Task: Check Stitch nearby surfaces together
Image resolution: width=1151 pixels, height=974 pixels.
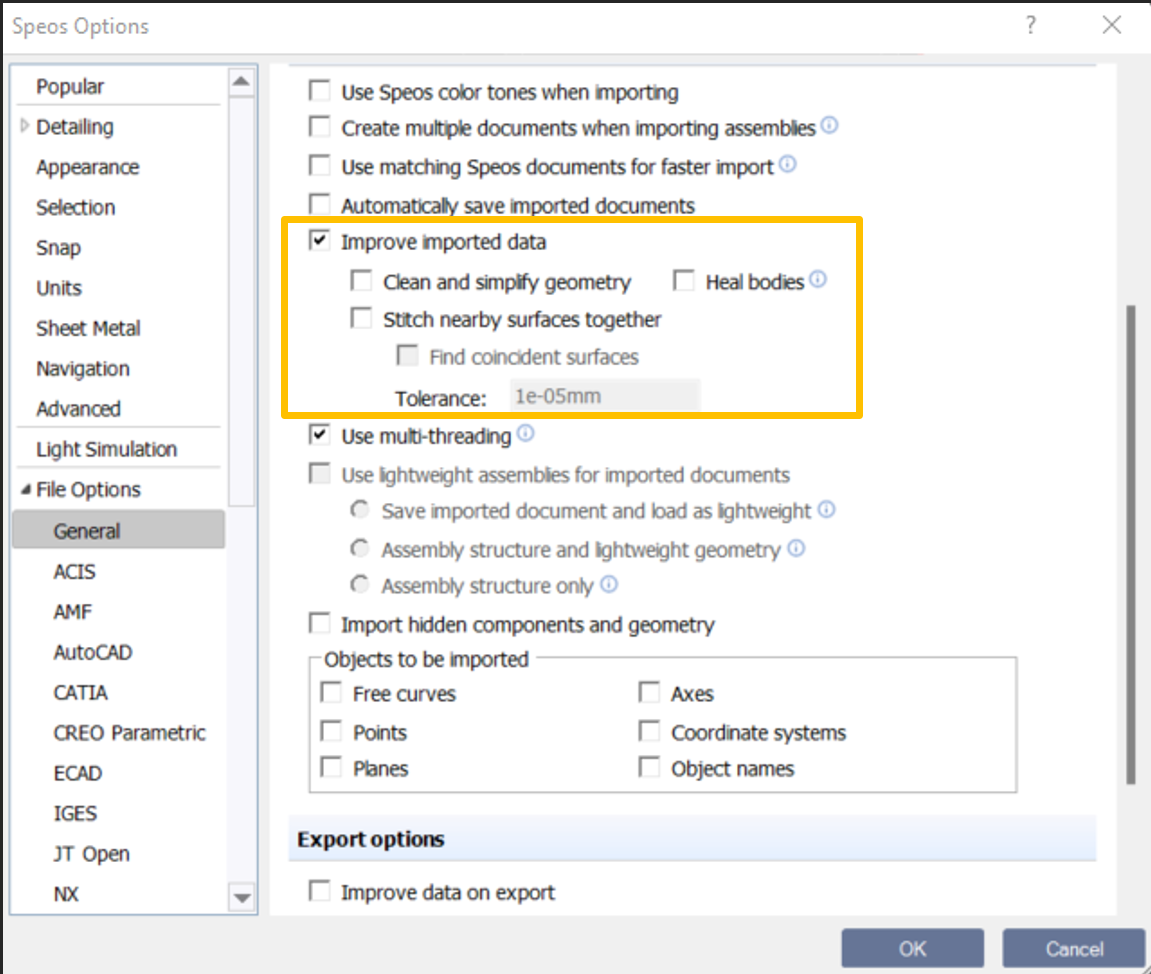Action: (x=361, y=319)
